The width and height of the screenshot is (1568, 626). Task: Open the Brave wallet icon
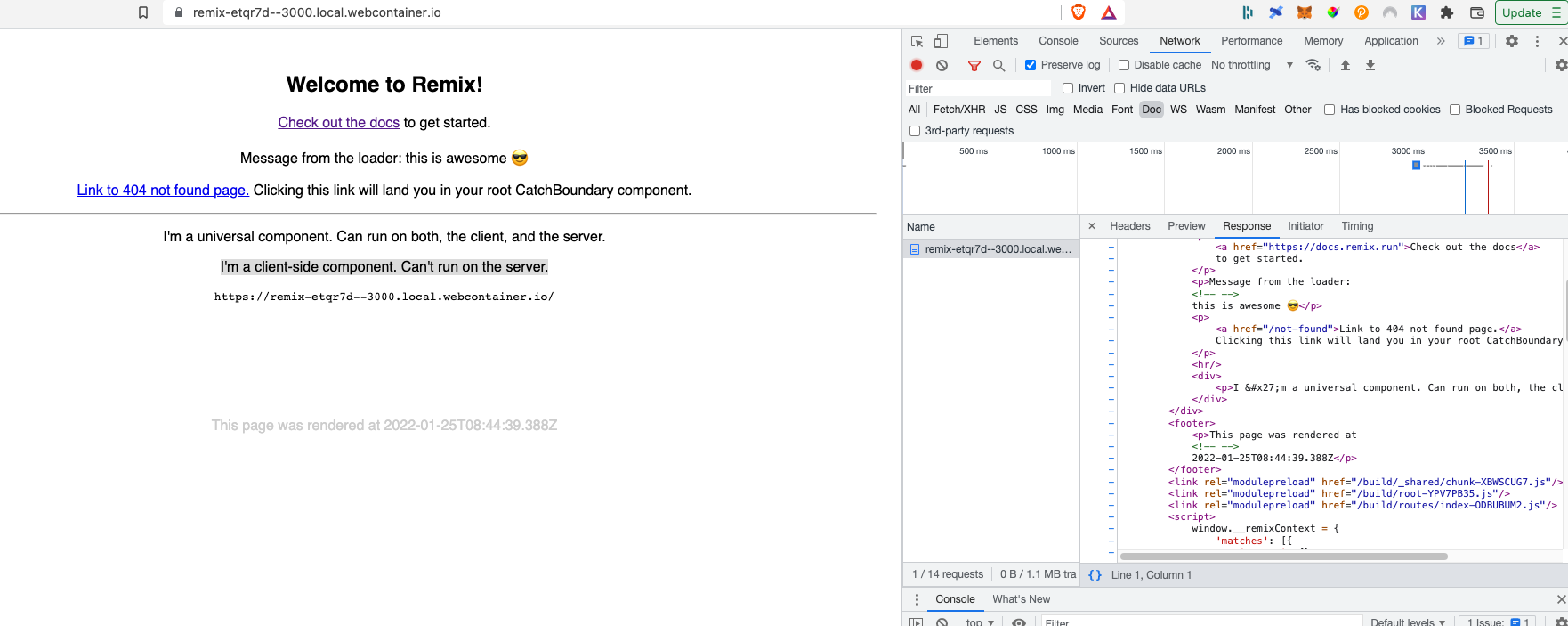pos(1477,12)
